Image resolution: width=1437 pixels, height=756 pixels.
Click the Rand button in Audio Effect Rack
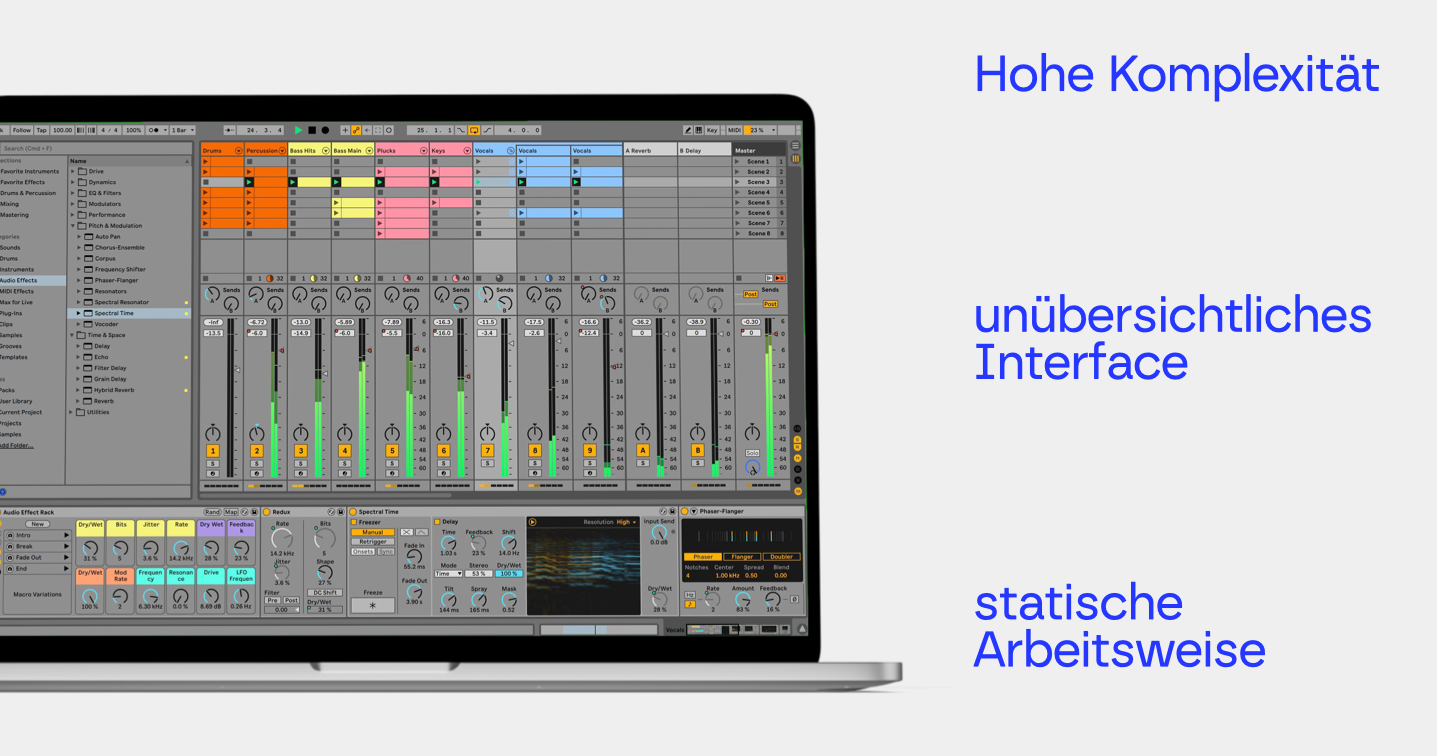coord(212,512)
